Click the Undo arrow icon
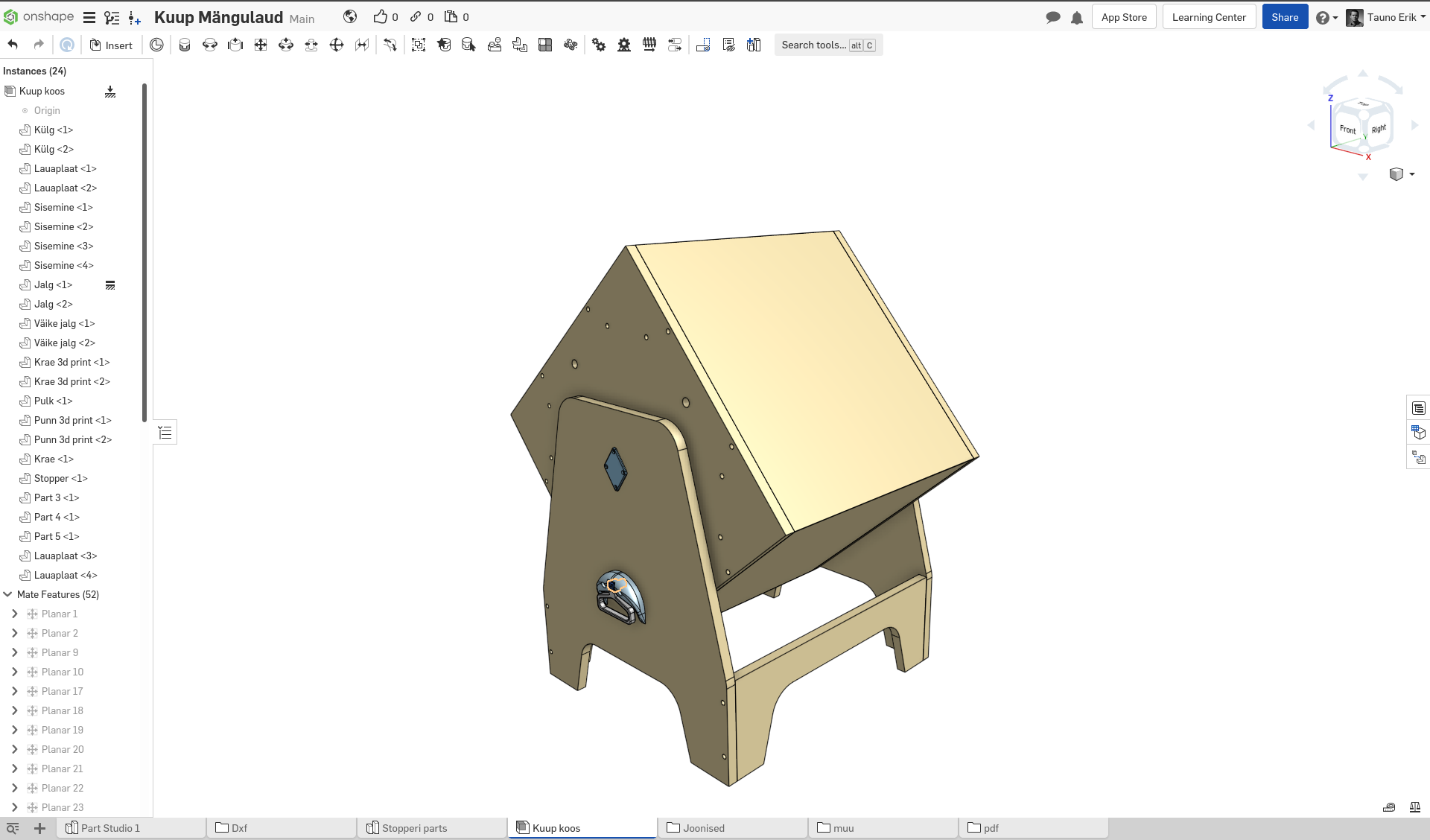The height and width of the screenshot is (840, 1430). click(13, 45)
